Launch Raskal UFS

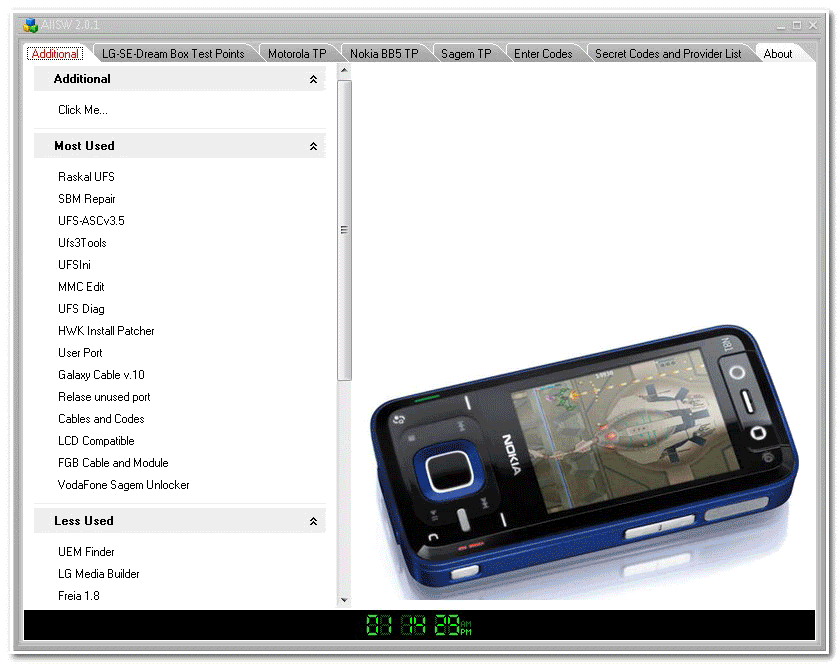tap(86, 177)
